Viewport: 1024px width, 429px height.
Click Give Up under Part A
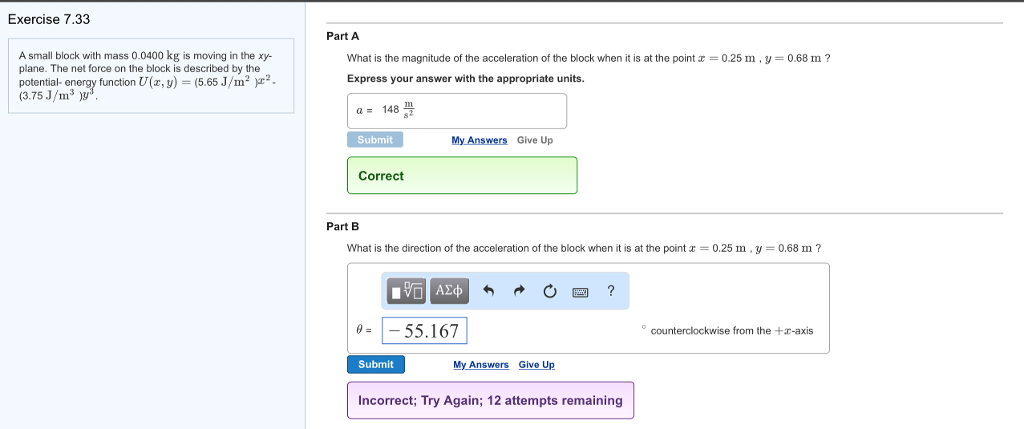tap(535, 140)
